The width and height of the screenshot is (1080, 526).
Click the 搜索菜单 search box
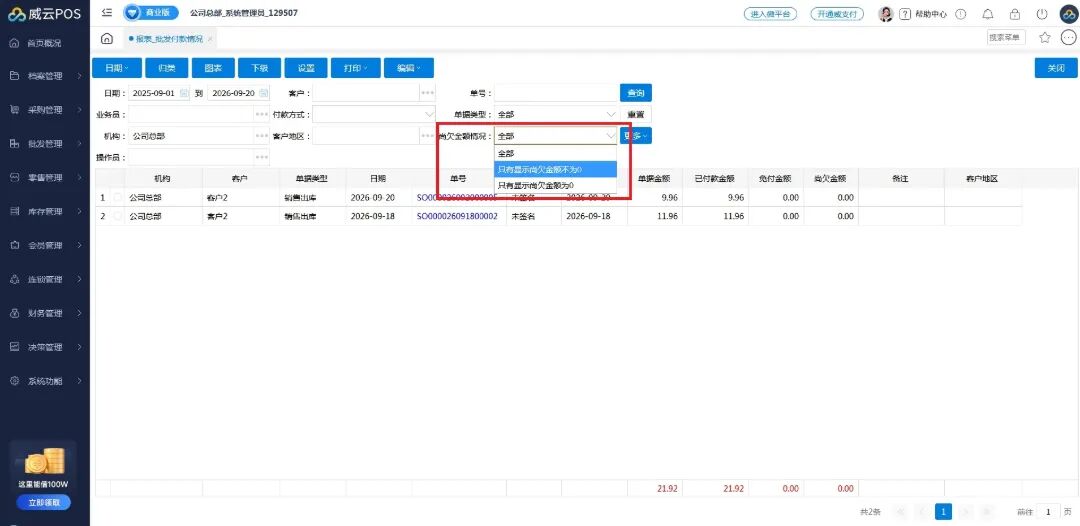[1006, 38]
